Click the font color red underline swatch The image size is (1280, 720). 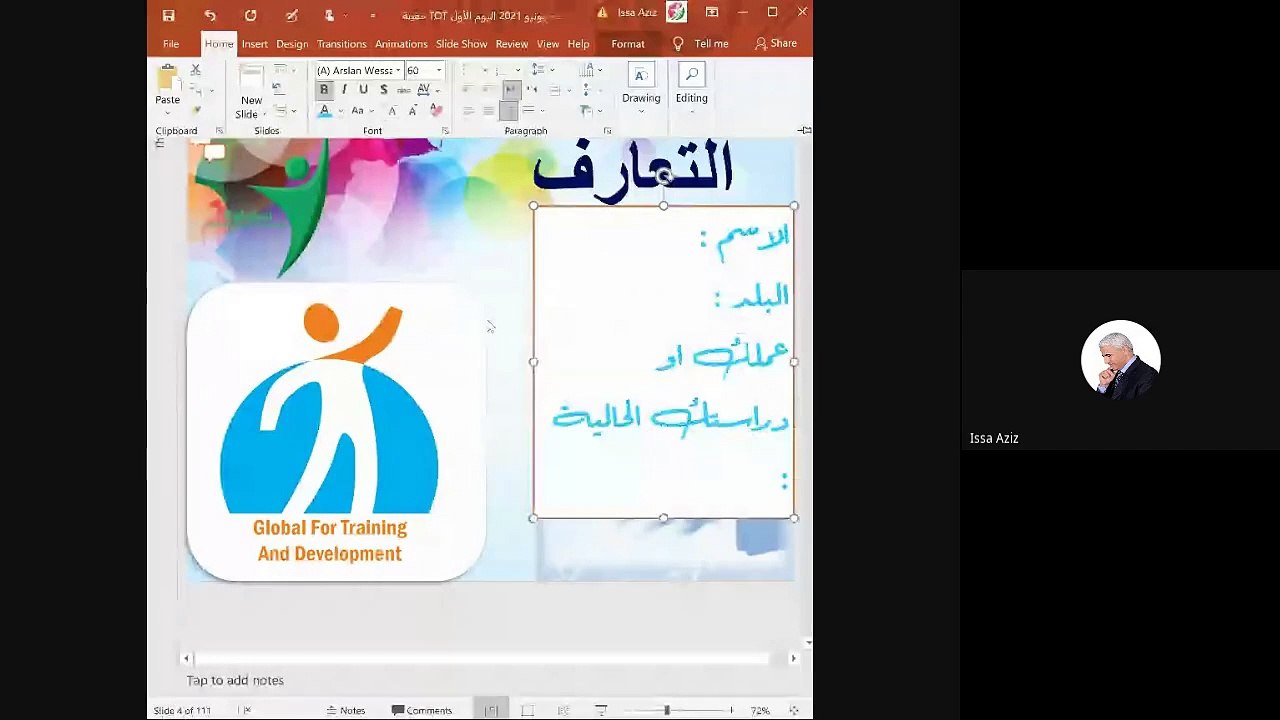coord(324,110)
